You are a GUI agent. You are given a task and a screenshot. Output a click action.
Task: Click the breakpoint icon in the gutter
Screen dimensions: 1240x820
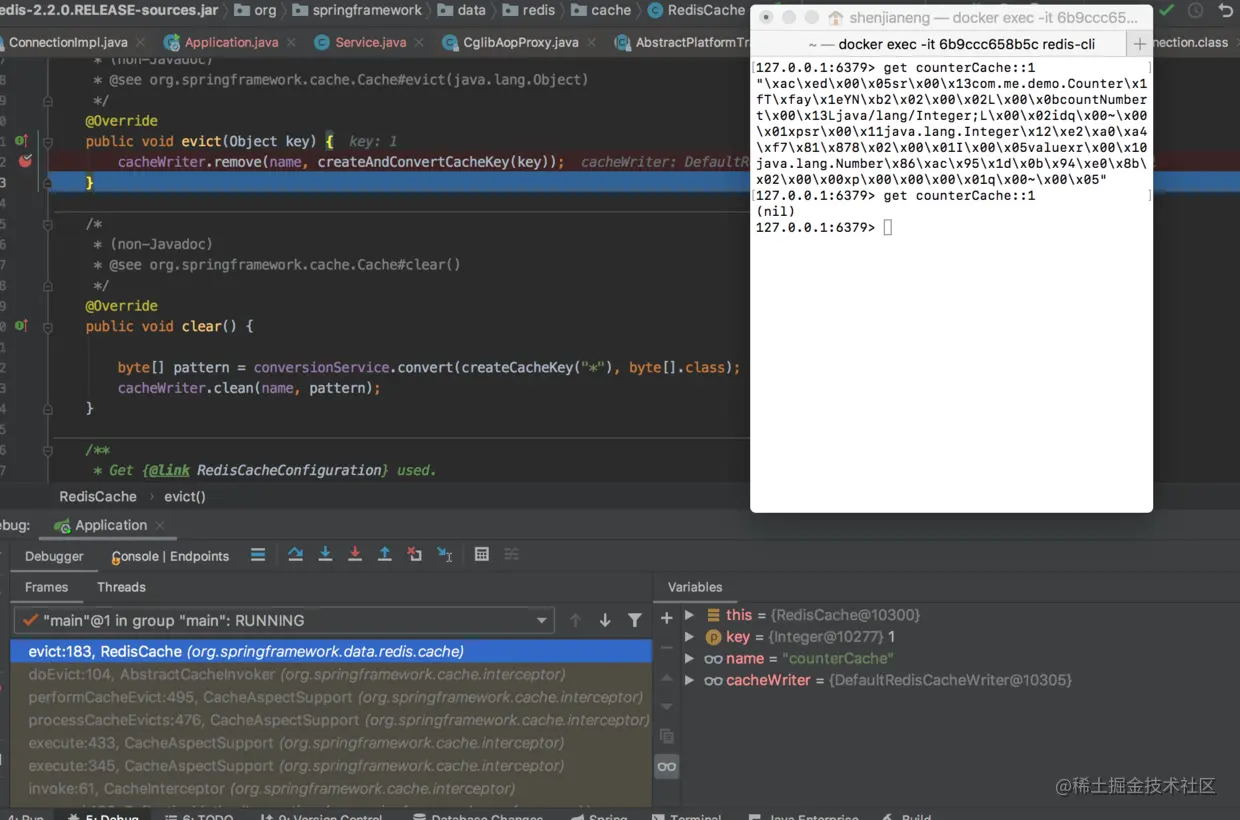[x=25, y=161]
